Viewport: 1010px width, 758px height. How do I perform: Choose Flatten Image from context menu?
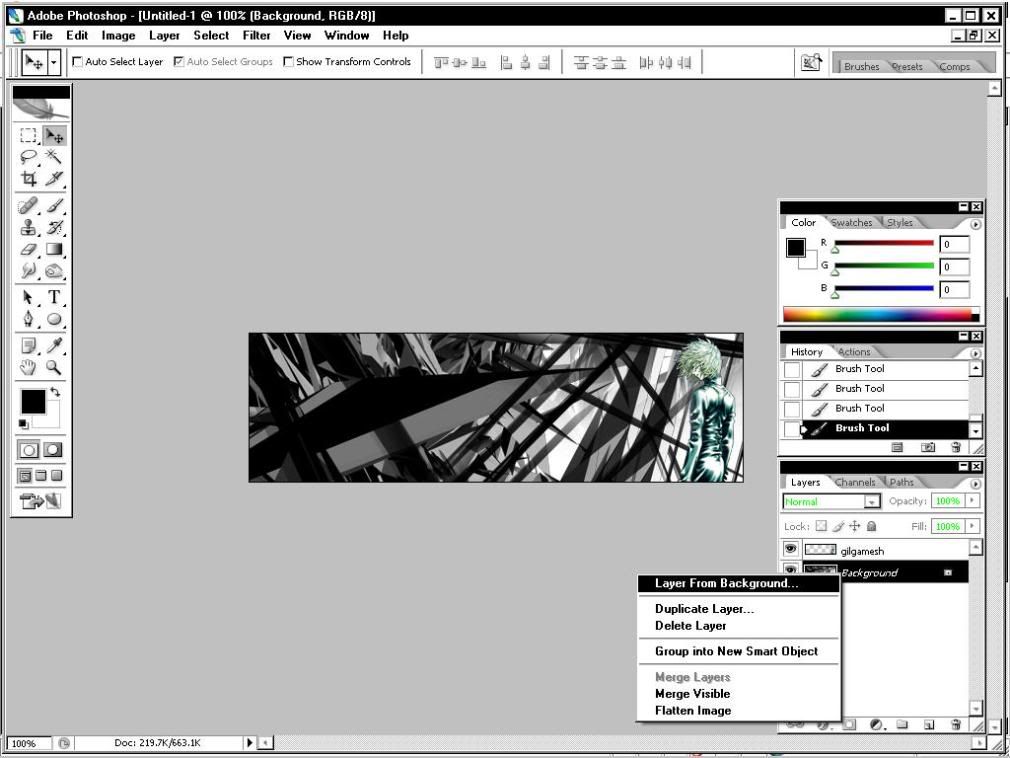click(739, 710)
